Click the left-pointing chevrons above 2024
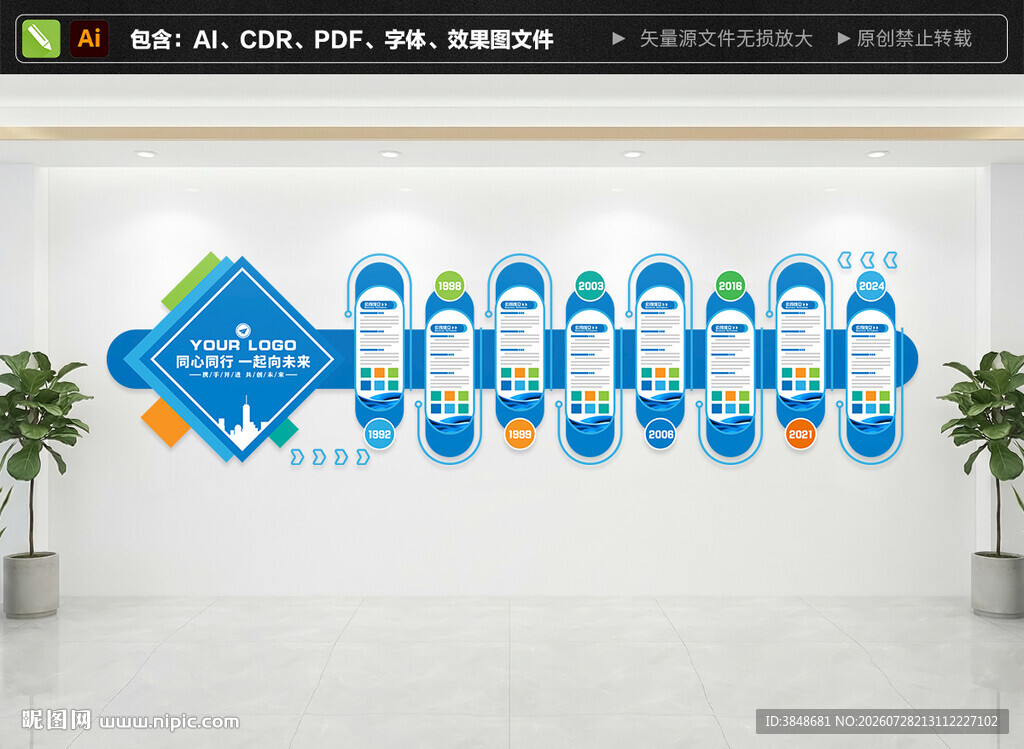This screenshot has height=749, width=1024. [868, 260]
